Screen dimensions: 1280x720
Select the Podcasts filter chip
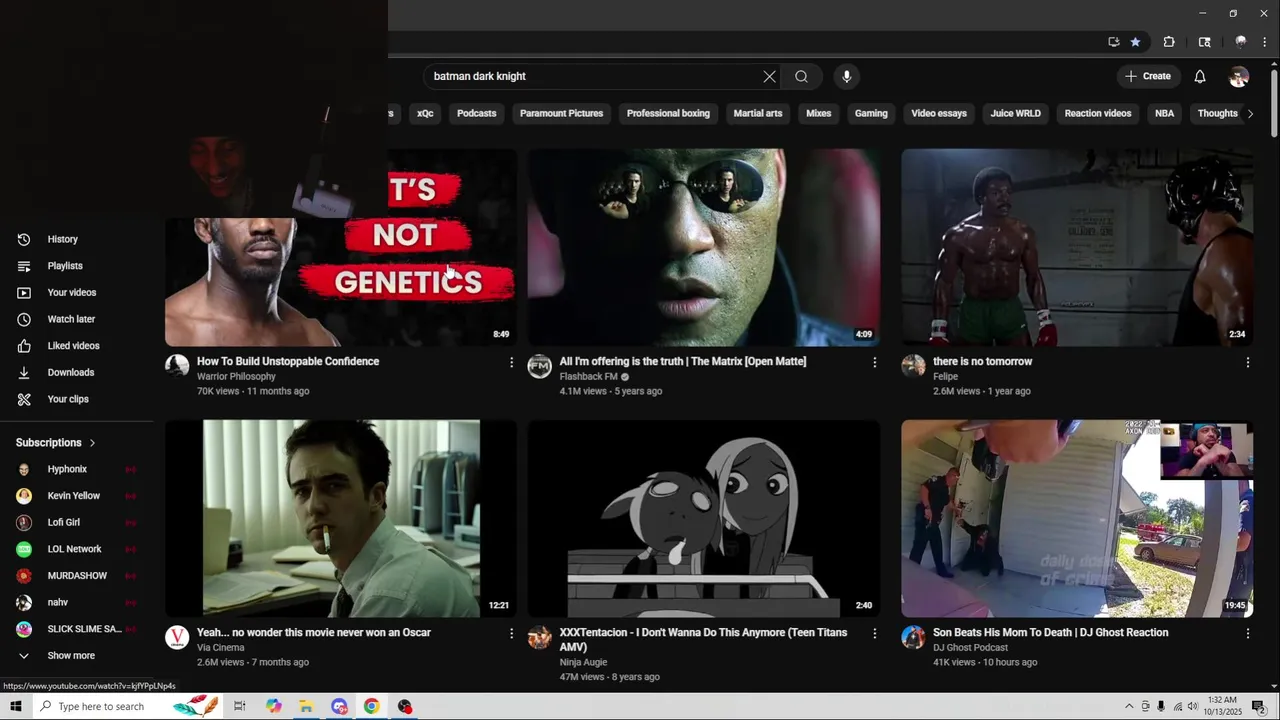(476, 114)
